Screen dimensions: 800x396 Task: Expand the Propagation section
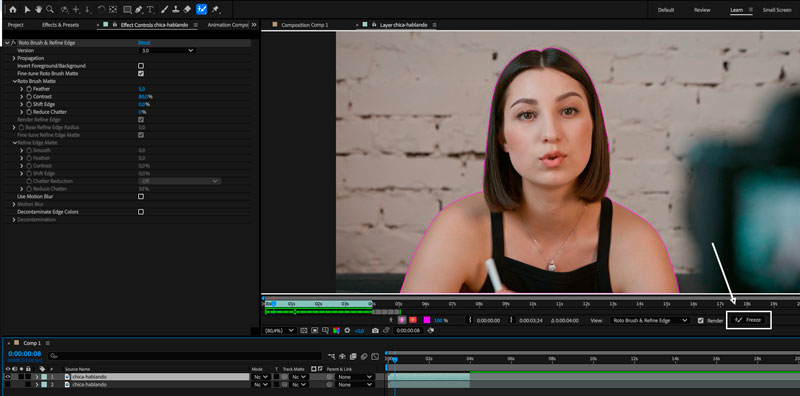pyautogui.click(x=14, y=58)
